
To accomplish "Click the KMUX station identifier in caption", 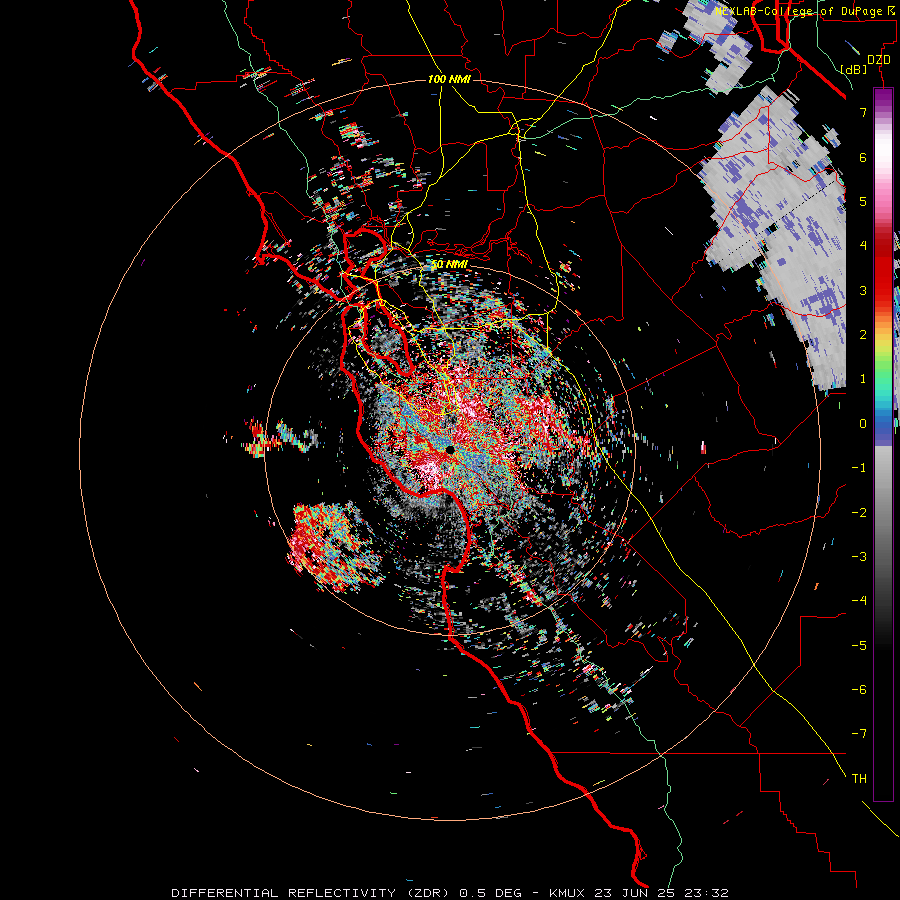I will 568,893.
